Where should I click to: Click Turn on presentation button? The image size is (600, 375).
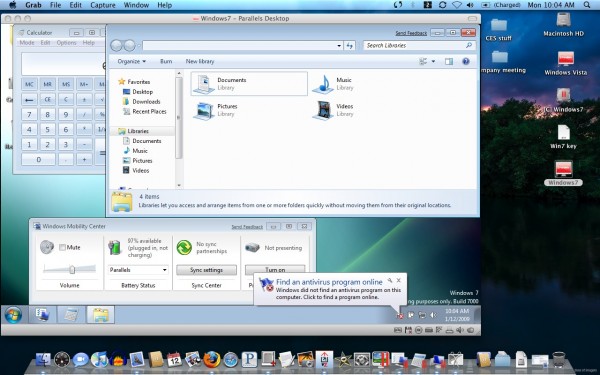pyautogui.click(x=275, y=269)
